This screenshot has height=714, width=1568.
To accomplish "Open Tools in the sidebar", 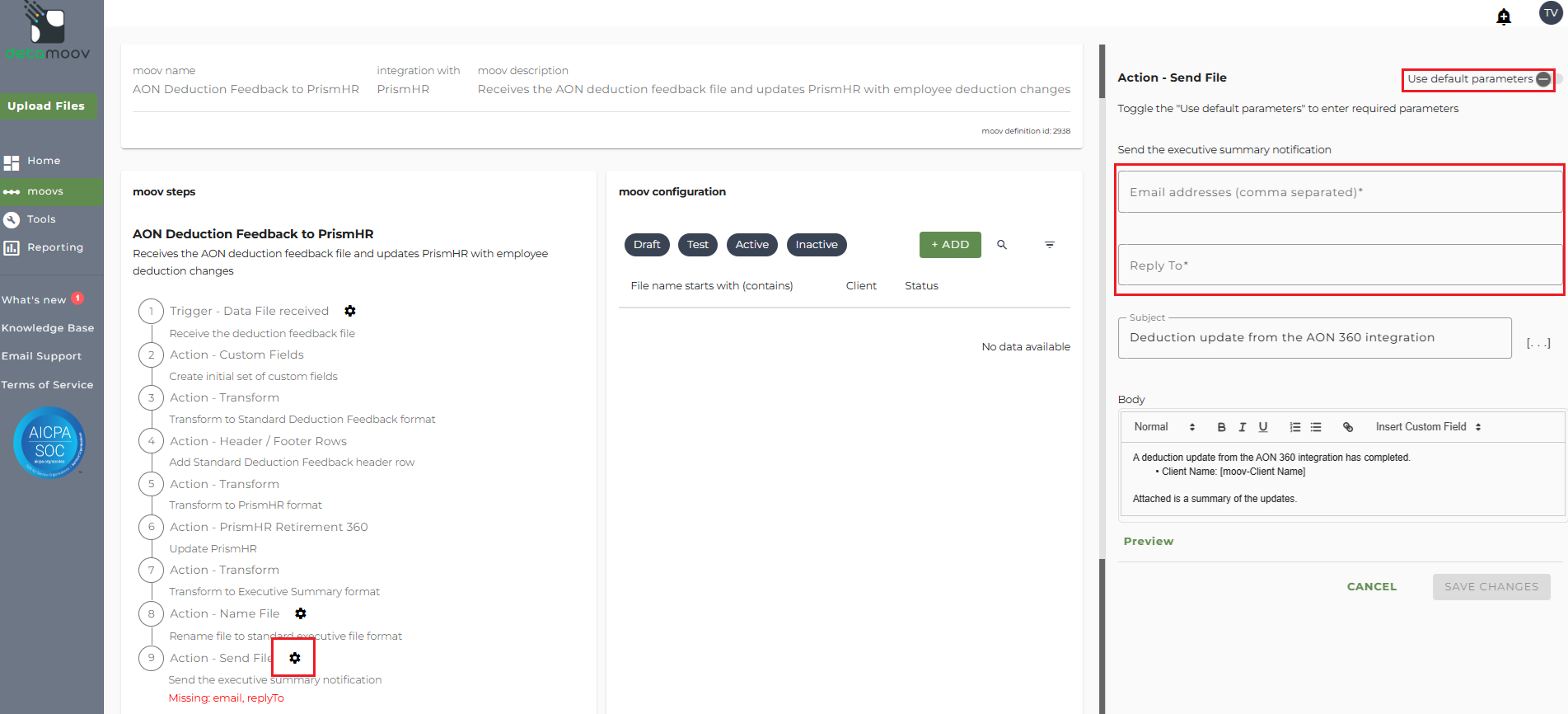I will coord(41,219).
